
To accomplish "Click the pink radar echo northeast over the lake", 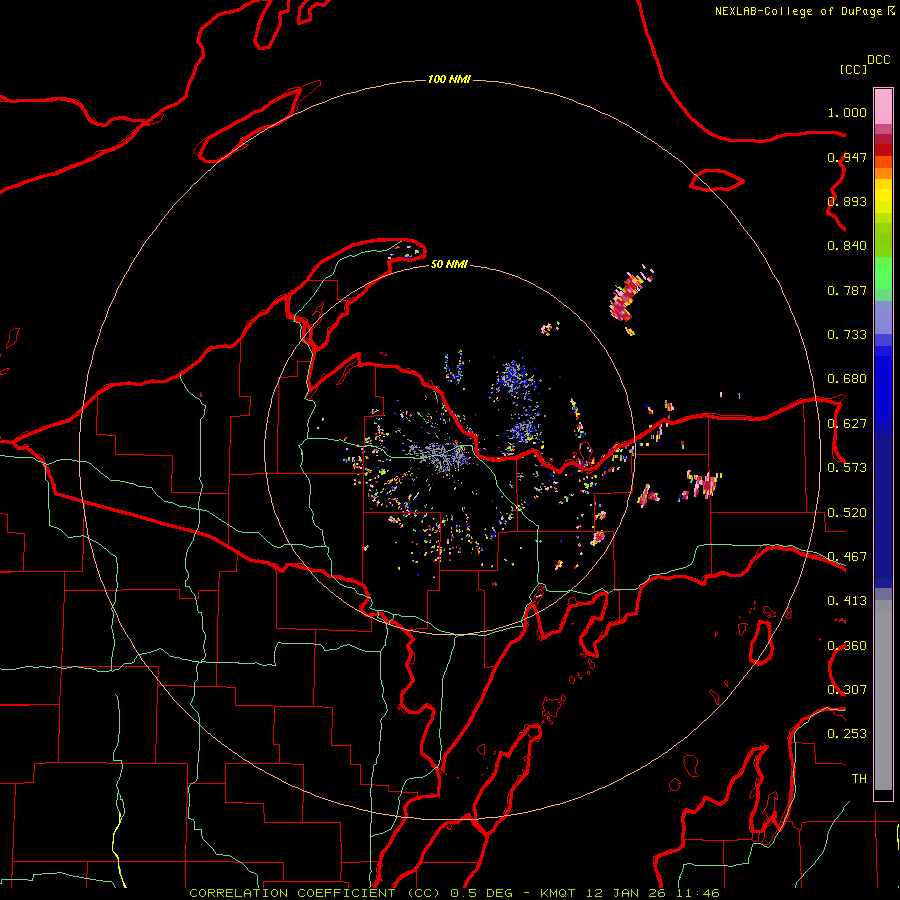I will 627,296.
